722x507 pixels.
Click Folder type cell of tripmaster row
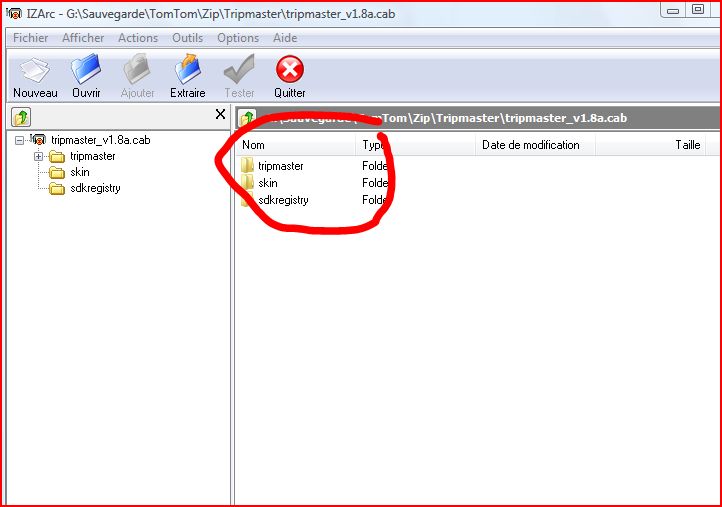376,166
